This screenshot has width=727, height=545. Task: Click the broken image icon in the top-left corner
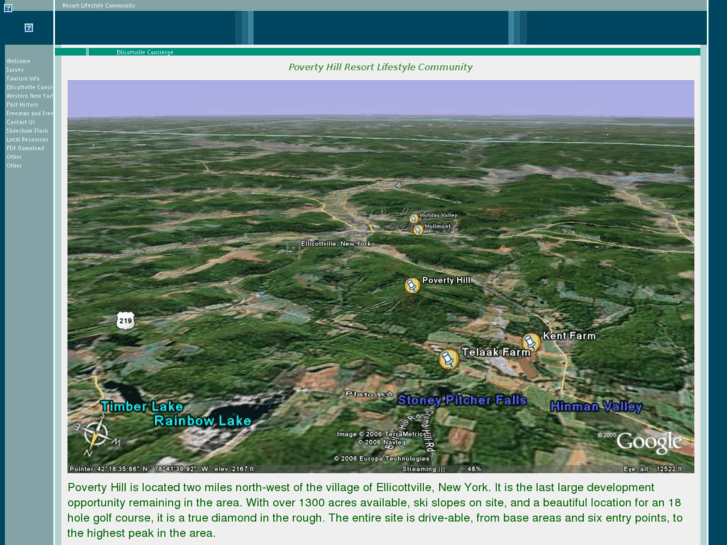pyautogui.click(x=8, y=8)
